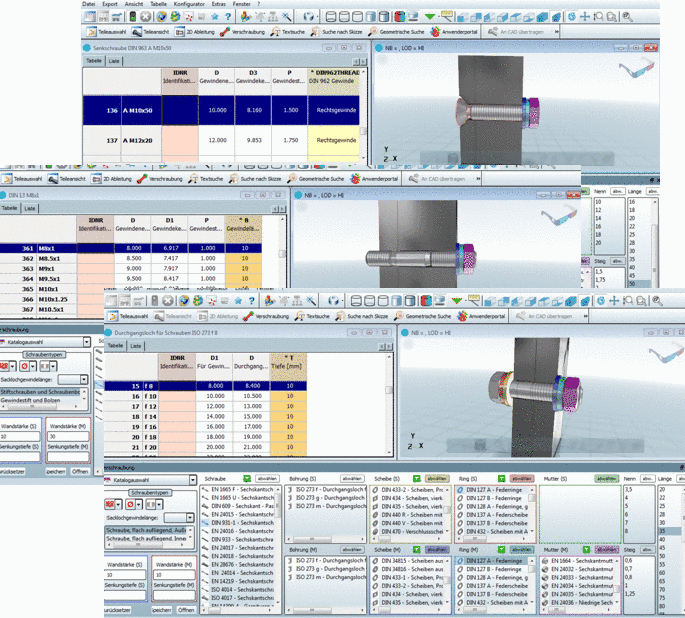Open the Konfigurator menu
Image resolution: width=685 pixels, height=618 pixels.
[x=189, y=4]
